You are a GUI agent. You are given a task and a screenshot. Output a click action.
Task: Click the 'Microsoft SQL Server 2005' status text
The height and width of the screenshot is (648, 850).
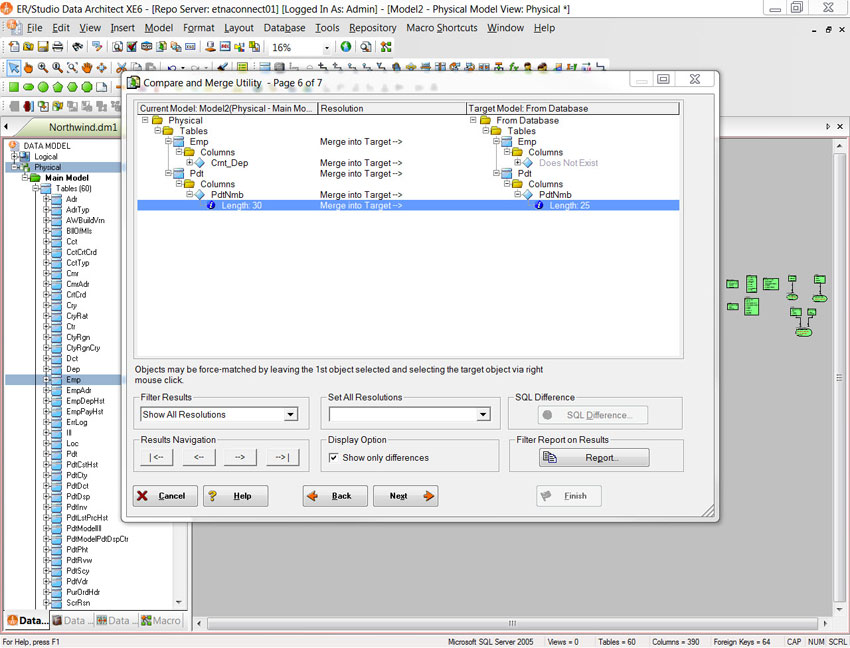491,641
